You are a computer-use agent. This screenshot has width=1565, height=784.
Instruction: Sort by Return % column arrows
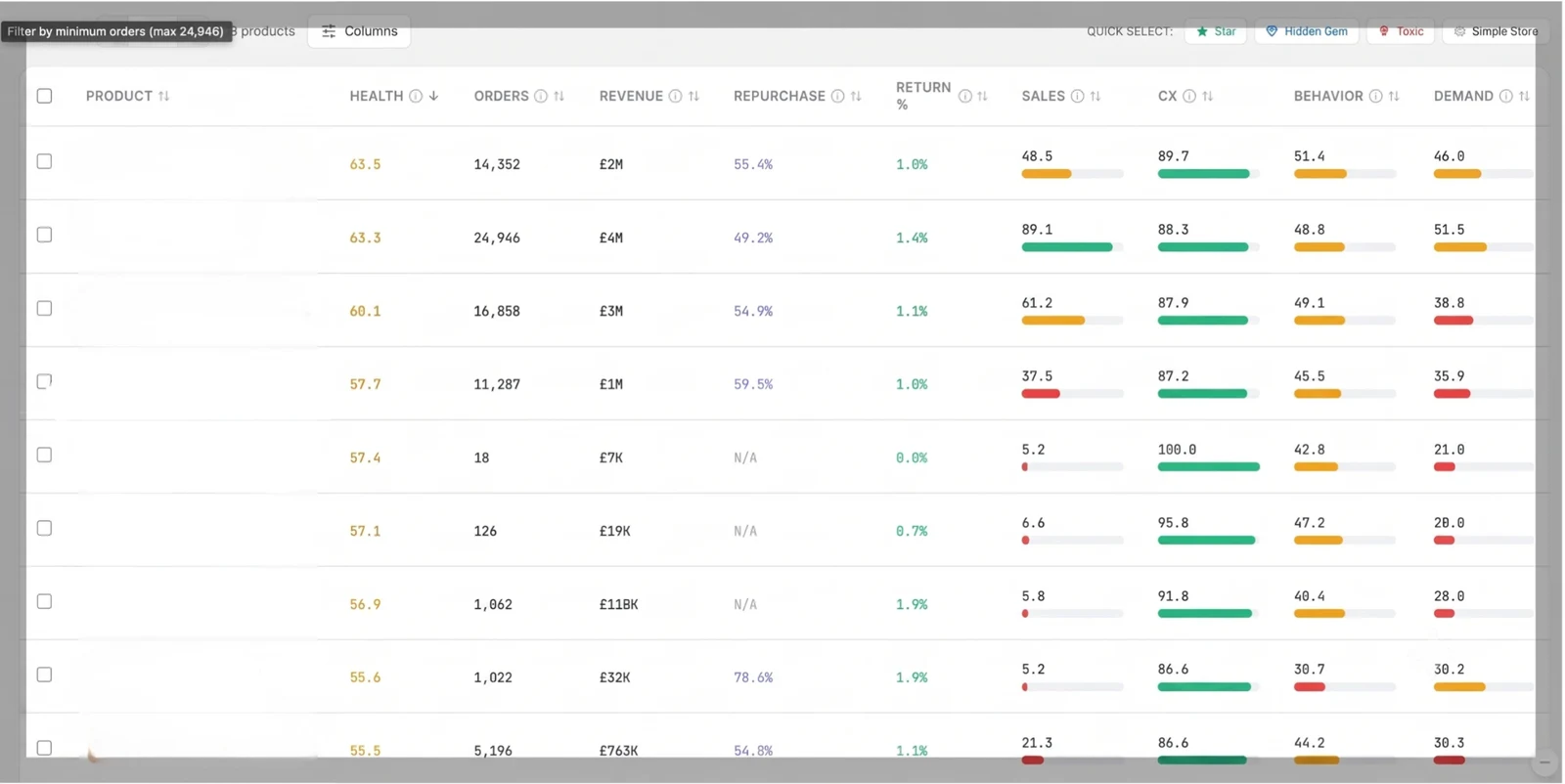tap(982, 96)
